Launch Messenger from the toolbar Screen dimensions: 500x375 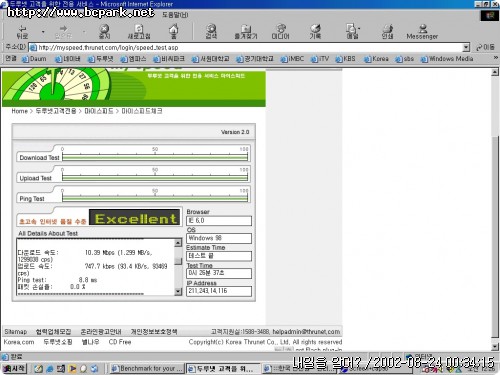point(422,32)
